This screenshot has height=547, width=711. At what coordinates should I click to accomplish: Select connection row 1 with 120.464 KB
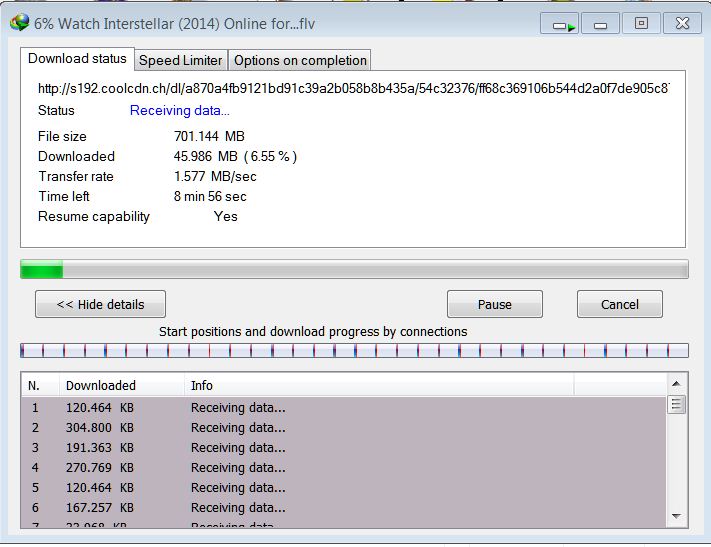click(344, 408)
